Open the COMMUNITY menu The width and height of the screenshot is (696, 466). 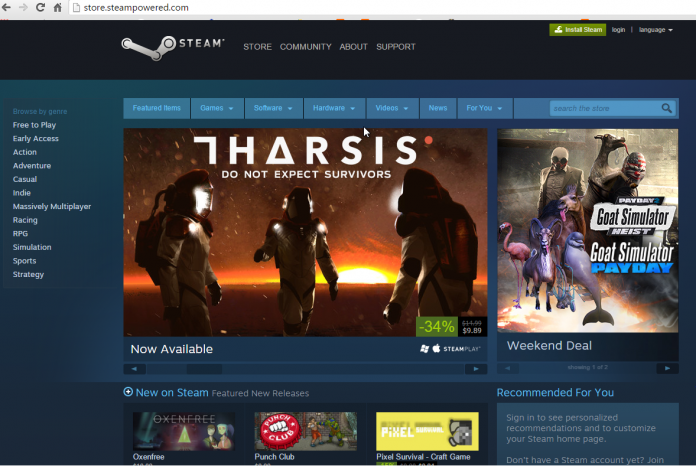tap(305, 47)
